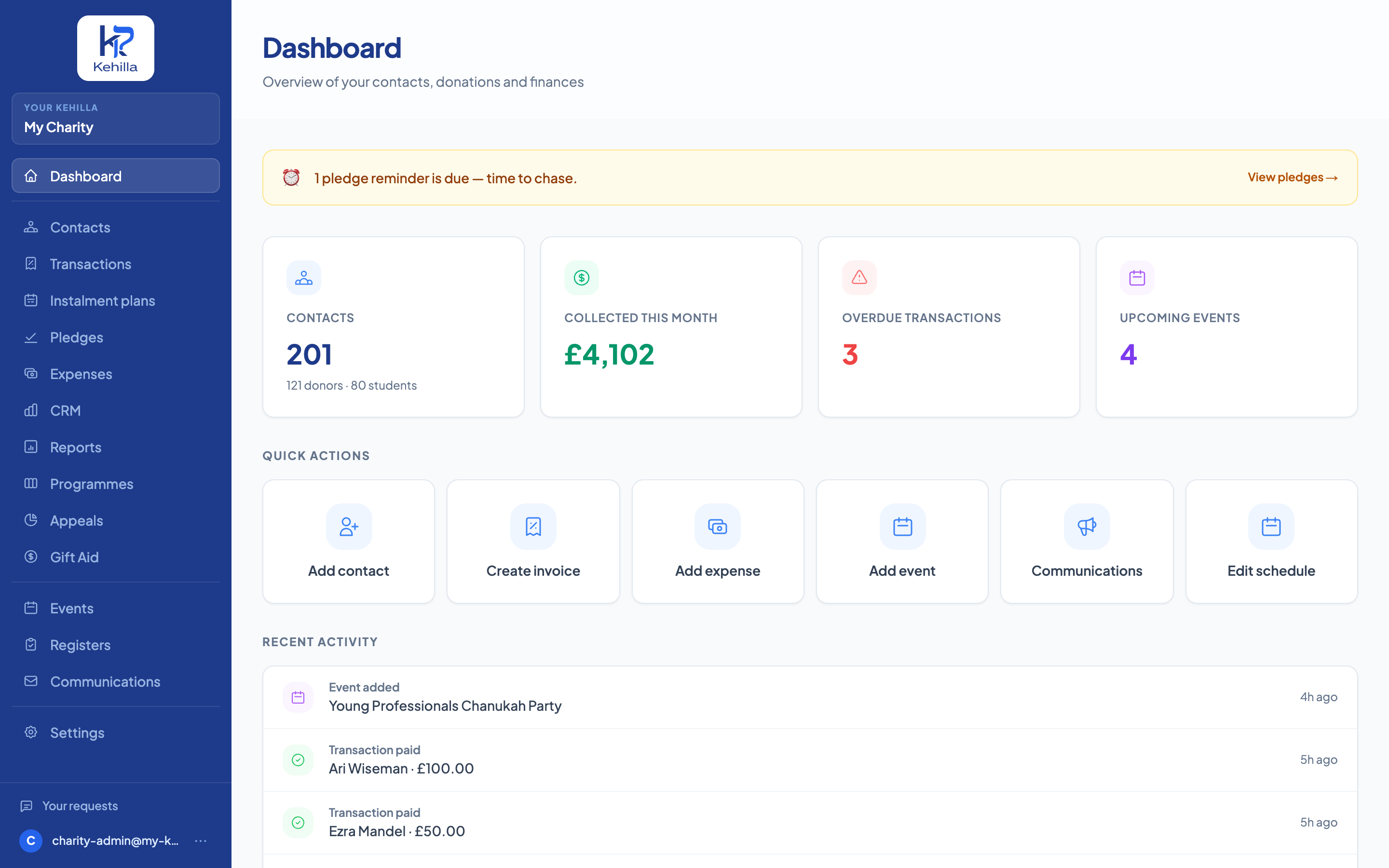The image size is (1389, 868).
Task: Click Create invoice quick action
Action: pos(533,542)
